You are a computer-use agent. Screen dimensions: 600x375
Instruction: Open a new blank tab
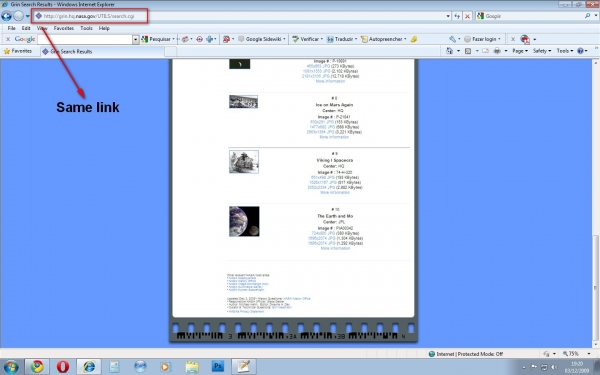click(x=171, y=51)
